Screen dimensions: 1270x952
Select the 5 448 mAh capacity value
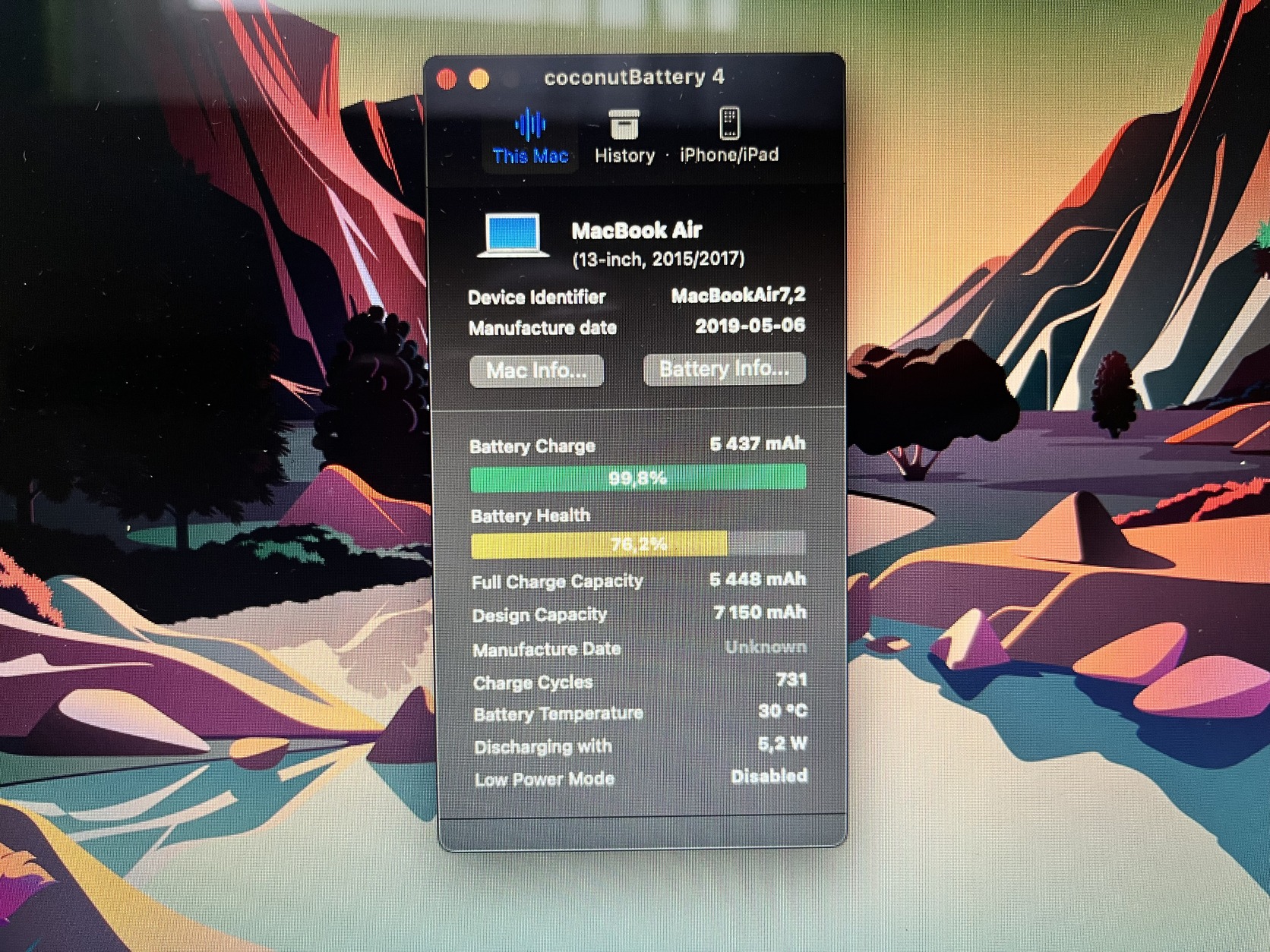(x=758, y=579)
